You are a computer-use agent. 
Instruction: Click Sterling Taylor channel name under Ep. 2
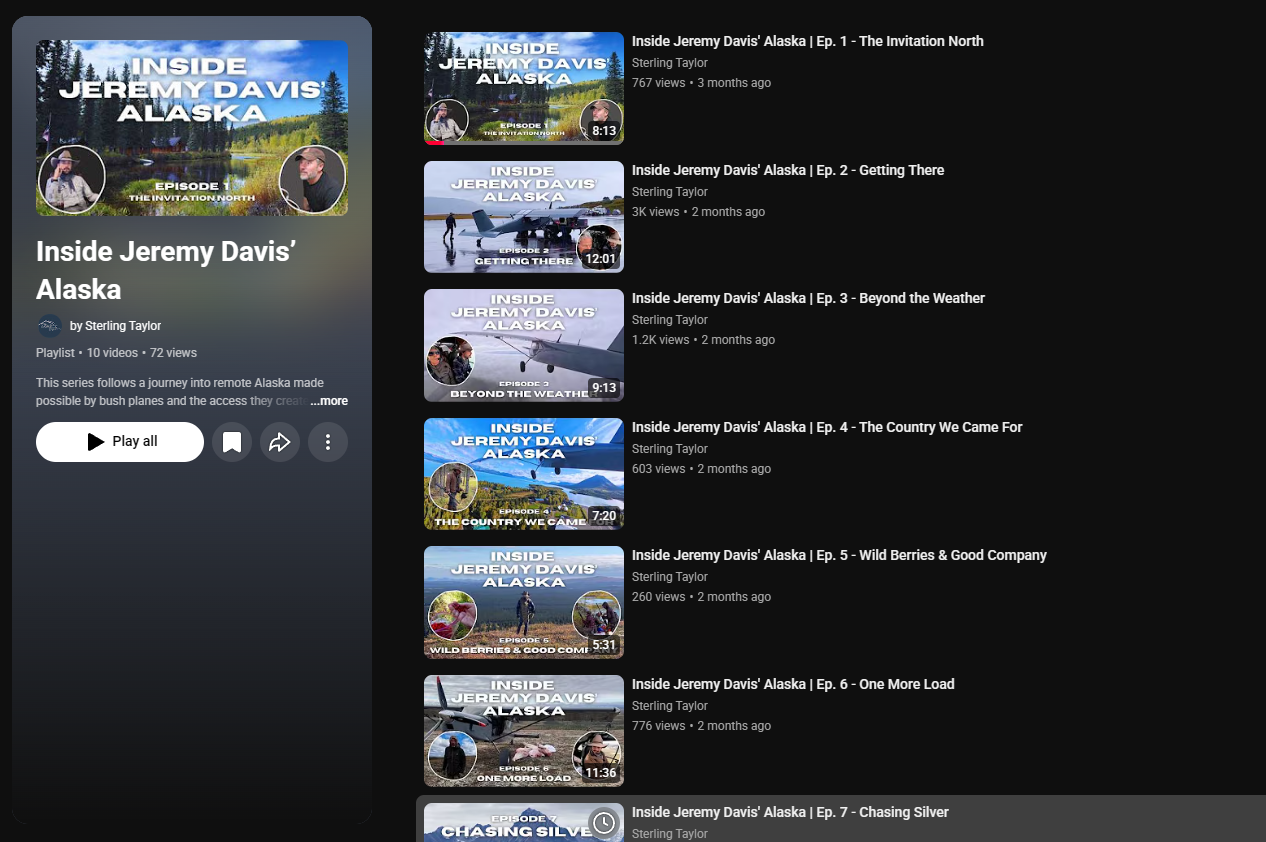[x=670, y=192]
